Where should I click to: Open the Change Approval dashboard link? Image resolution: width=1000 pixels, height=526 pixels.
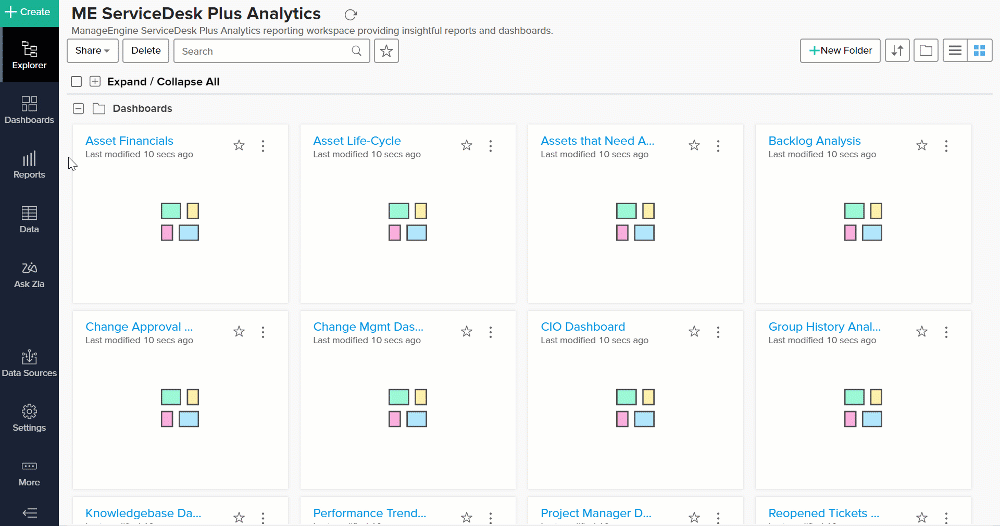pyautogui.click(x=138, y=327)
